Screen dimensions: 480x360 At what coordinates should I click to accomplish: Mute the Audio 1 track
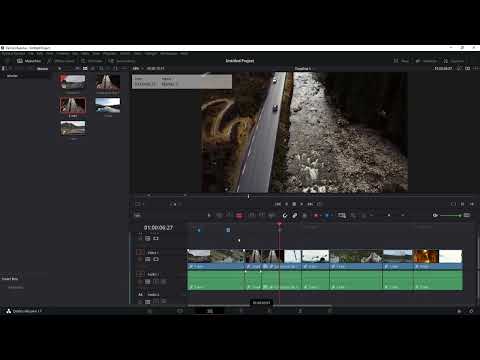pos(163,282)
